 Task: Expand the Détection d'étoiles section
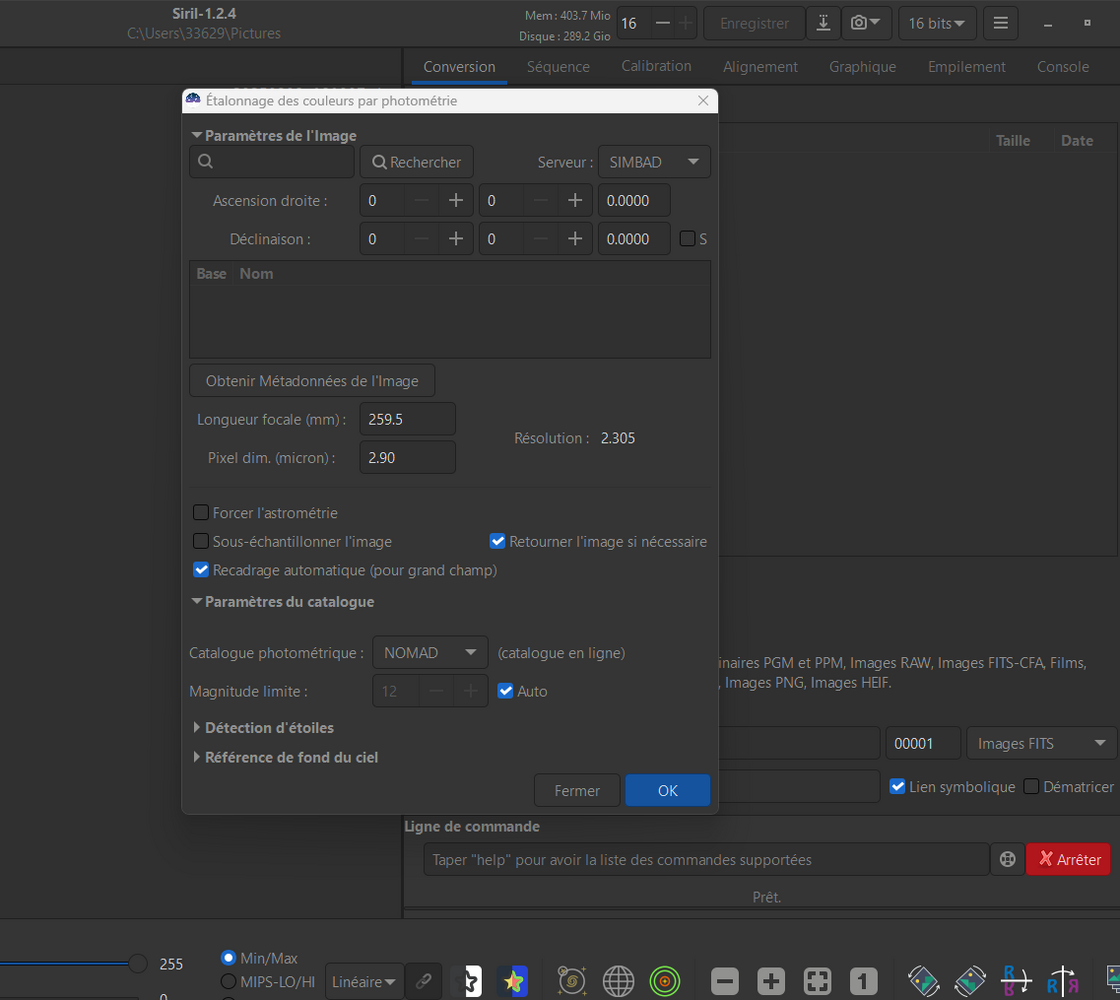coord(269,728)
